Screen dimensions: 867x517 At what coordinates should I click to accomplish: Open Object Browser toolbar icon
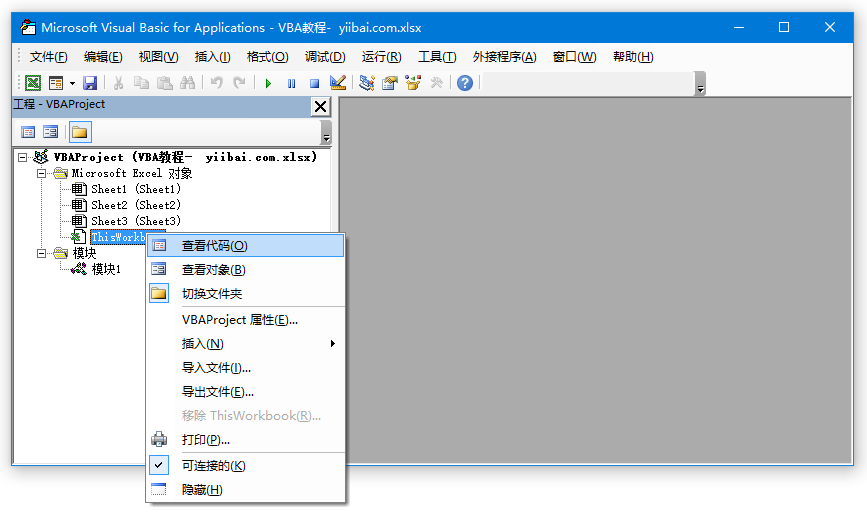click(413, 83)
